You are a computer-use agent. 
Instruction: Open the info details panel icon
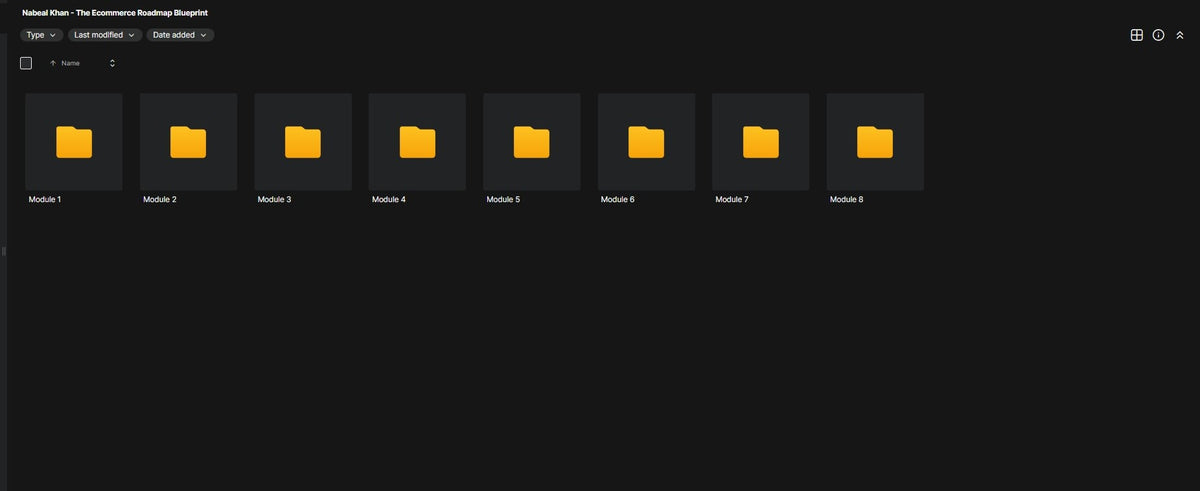point(1158,35)
